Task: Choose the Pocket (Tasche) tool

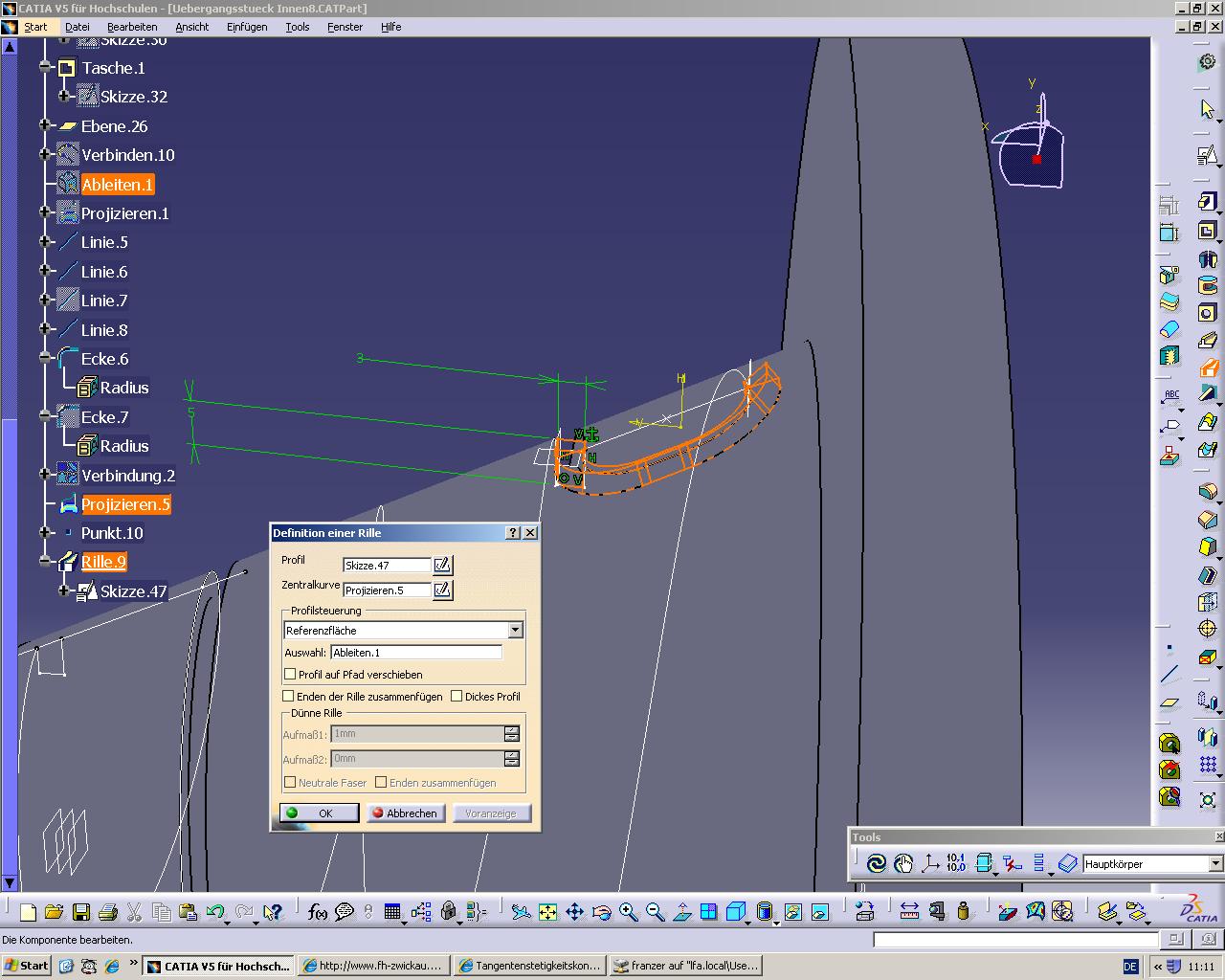Action: (x=1208, y=231)
